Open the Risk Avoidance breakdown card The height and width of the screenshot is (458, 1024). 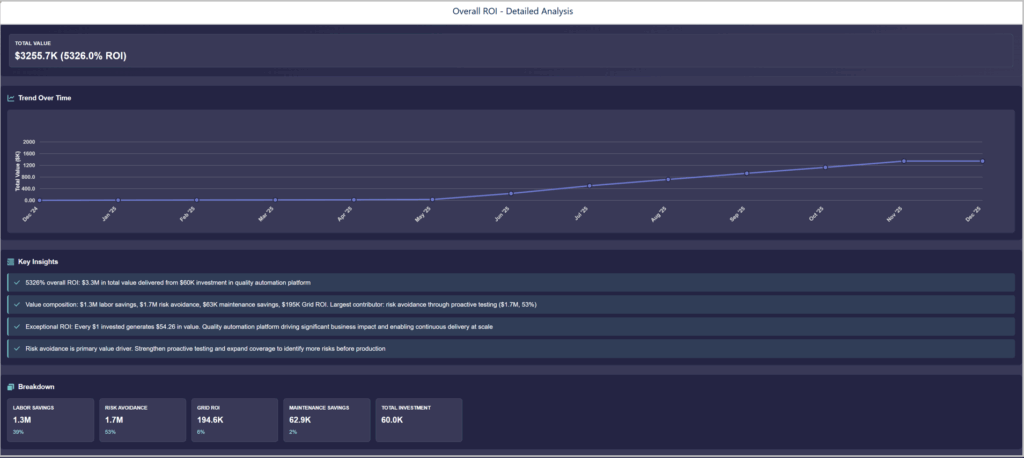tap(142, 420)
